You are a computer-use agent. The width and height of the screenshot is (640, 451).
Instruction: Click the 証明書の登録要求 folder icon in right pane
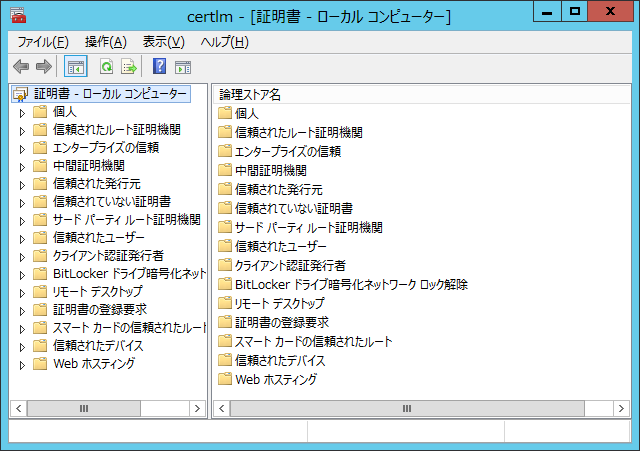pyautogui.click(x=225, y=322)
